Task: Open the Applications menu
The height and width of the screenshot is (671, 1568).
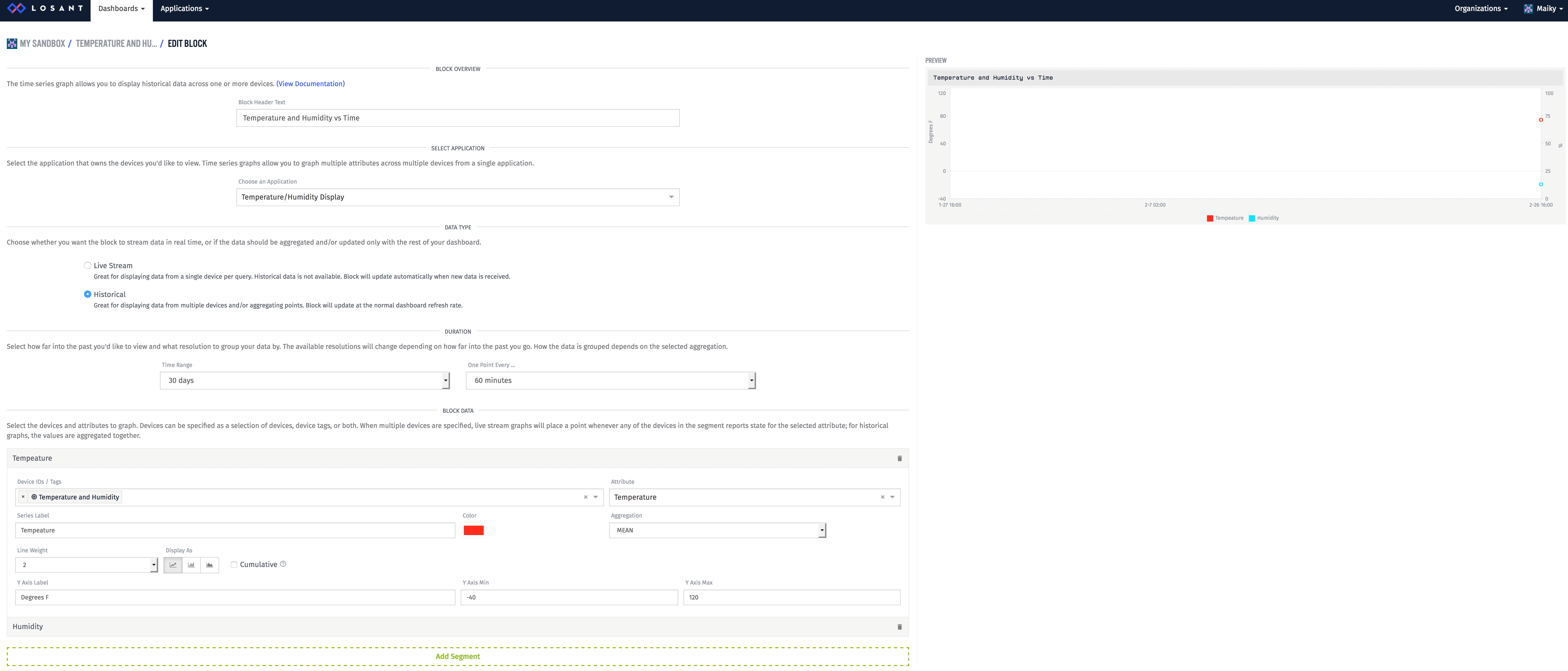Action: pos(185,9)
